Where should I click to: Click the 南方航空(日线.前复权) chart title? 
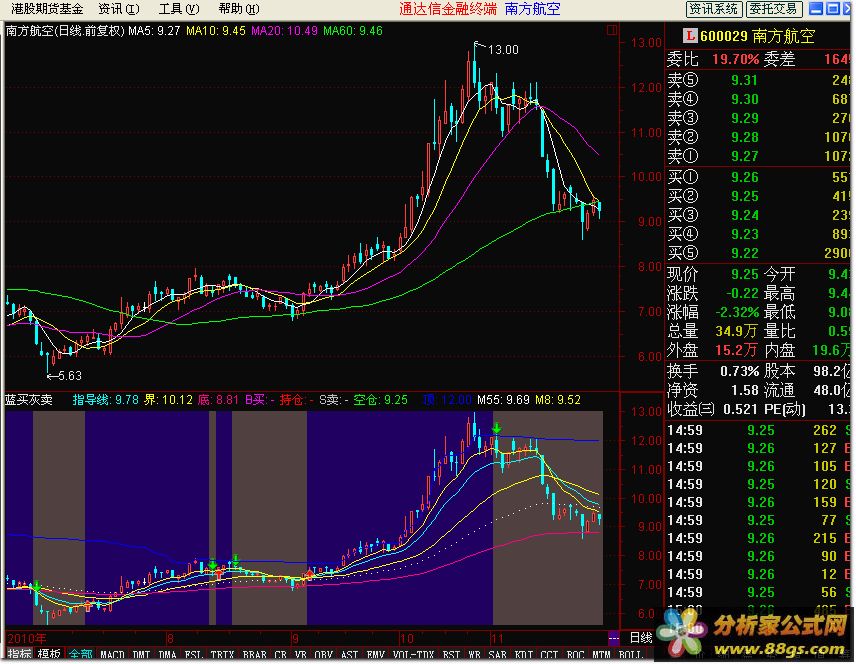click(65, 31)
